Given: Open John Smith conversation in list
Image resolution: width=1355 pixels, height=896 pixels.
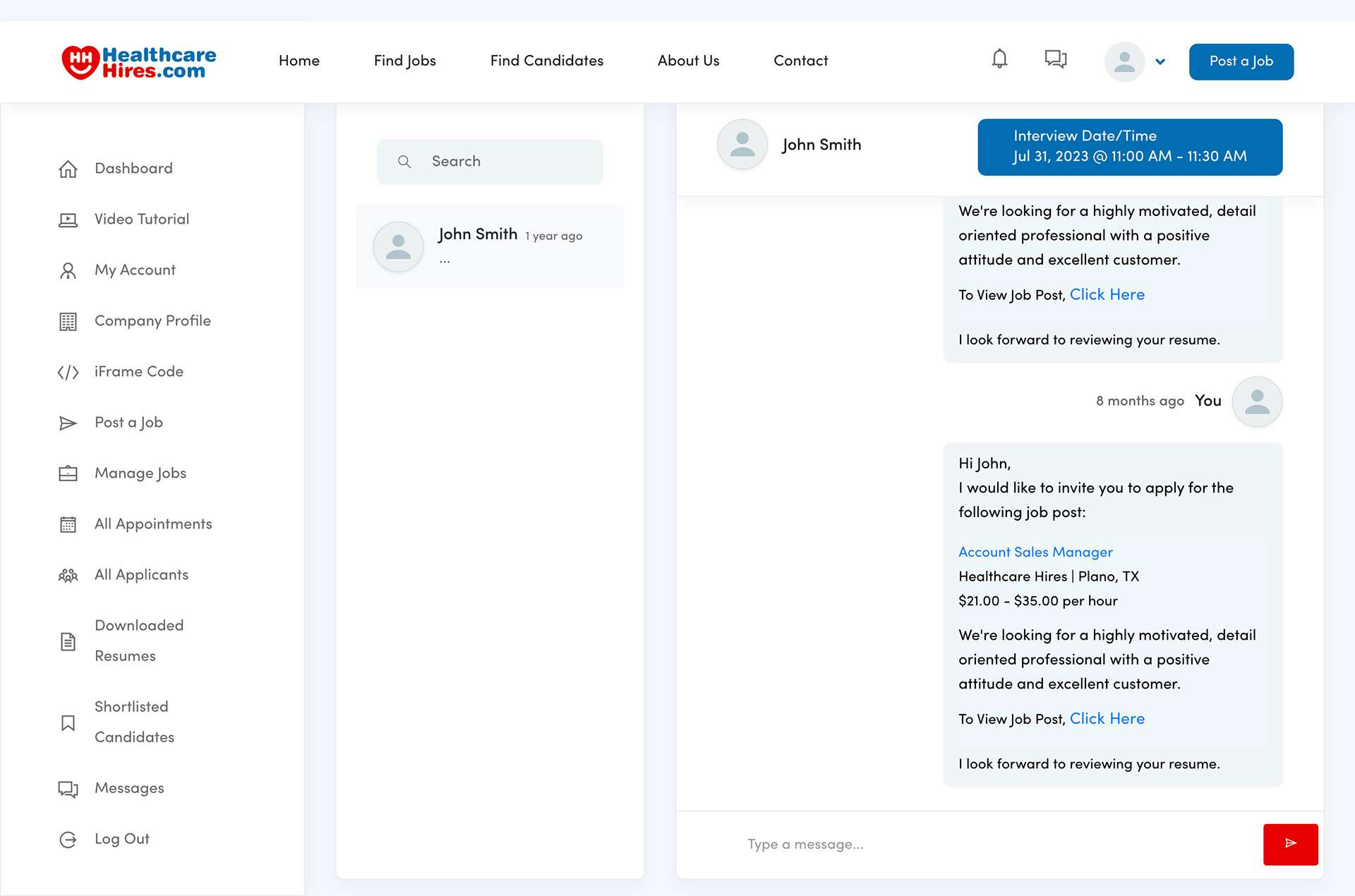Looking at the screenshot, I should [x=490, y=246].
